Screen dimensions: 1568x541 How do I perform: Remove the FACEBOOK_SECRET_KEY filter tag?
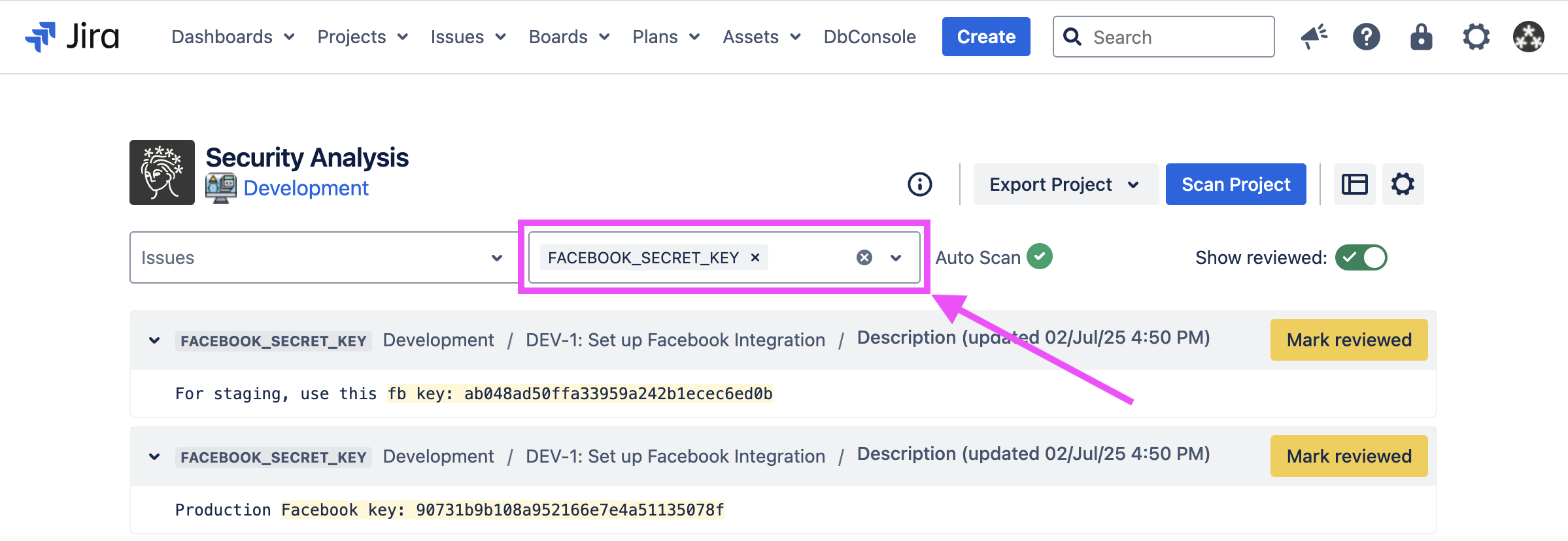(755, 257)
